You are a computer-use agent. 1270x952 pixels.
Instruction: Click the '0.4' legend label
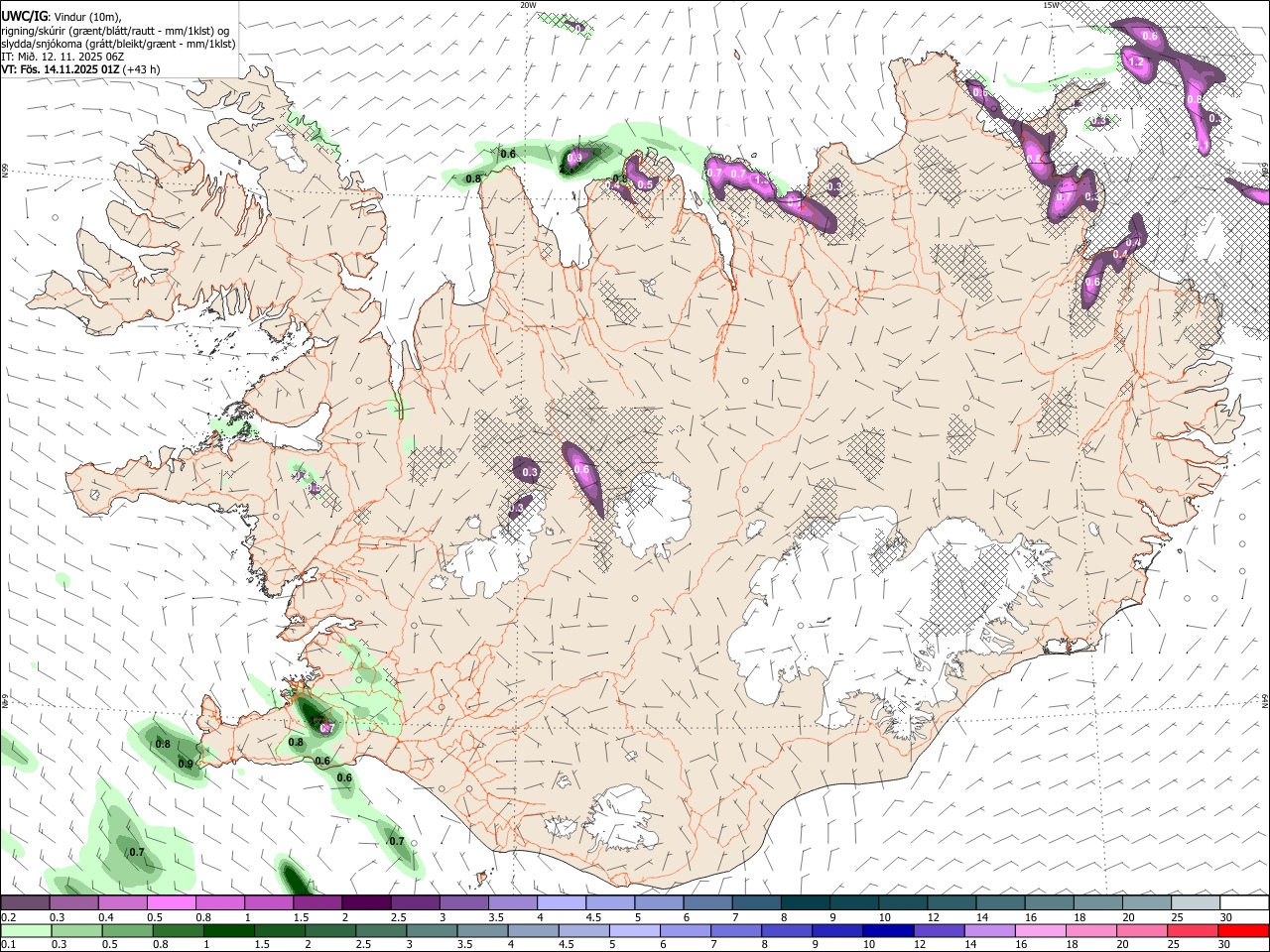[x=106, y=917]
